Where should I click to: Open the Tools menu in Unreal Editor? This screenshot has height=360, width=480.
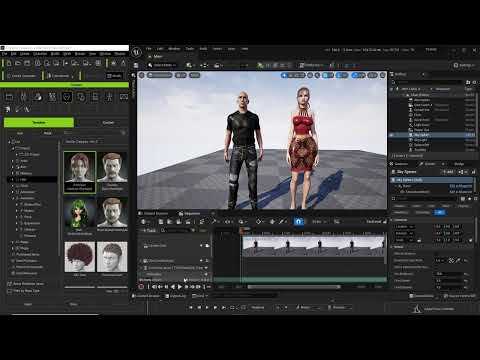190,49
